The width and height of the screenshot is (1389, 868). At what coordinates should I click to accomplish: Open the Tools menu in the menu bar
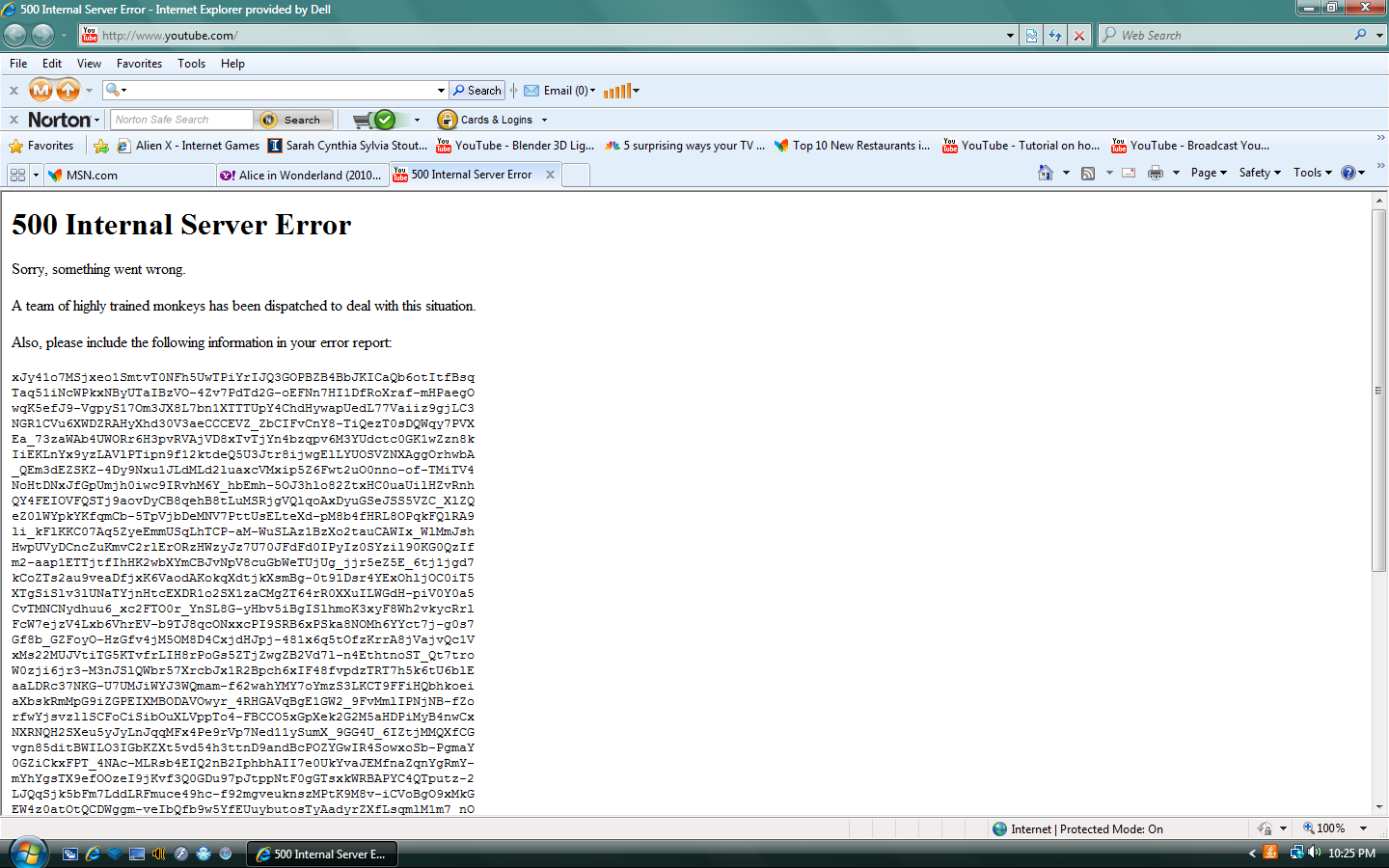point(191,64)
